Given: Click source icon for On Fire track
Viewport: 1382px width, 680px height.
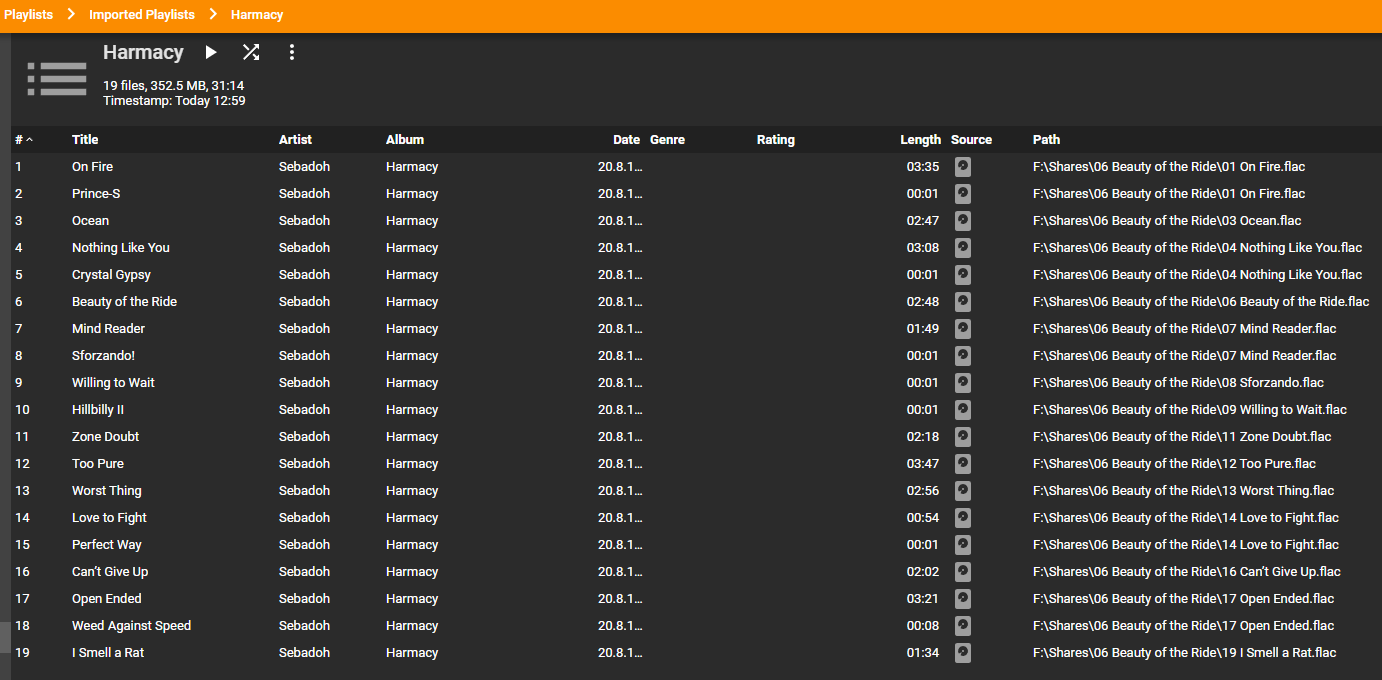Looking at the screenshot, I should coord(962,167).
